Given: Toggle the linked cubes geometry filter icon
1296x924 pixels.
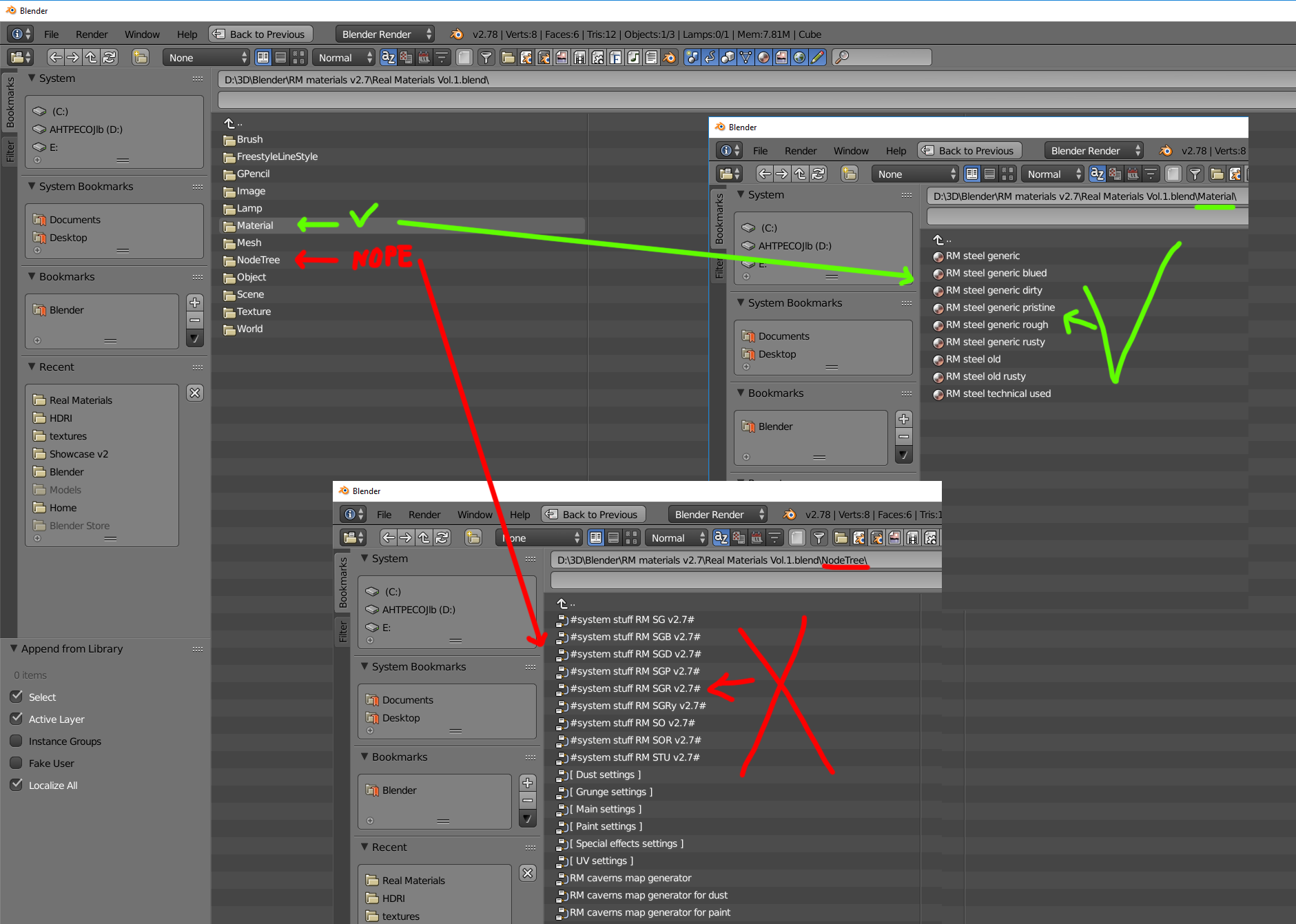Looking at the screenshot, I should click(x=728, y=58).
